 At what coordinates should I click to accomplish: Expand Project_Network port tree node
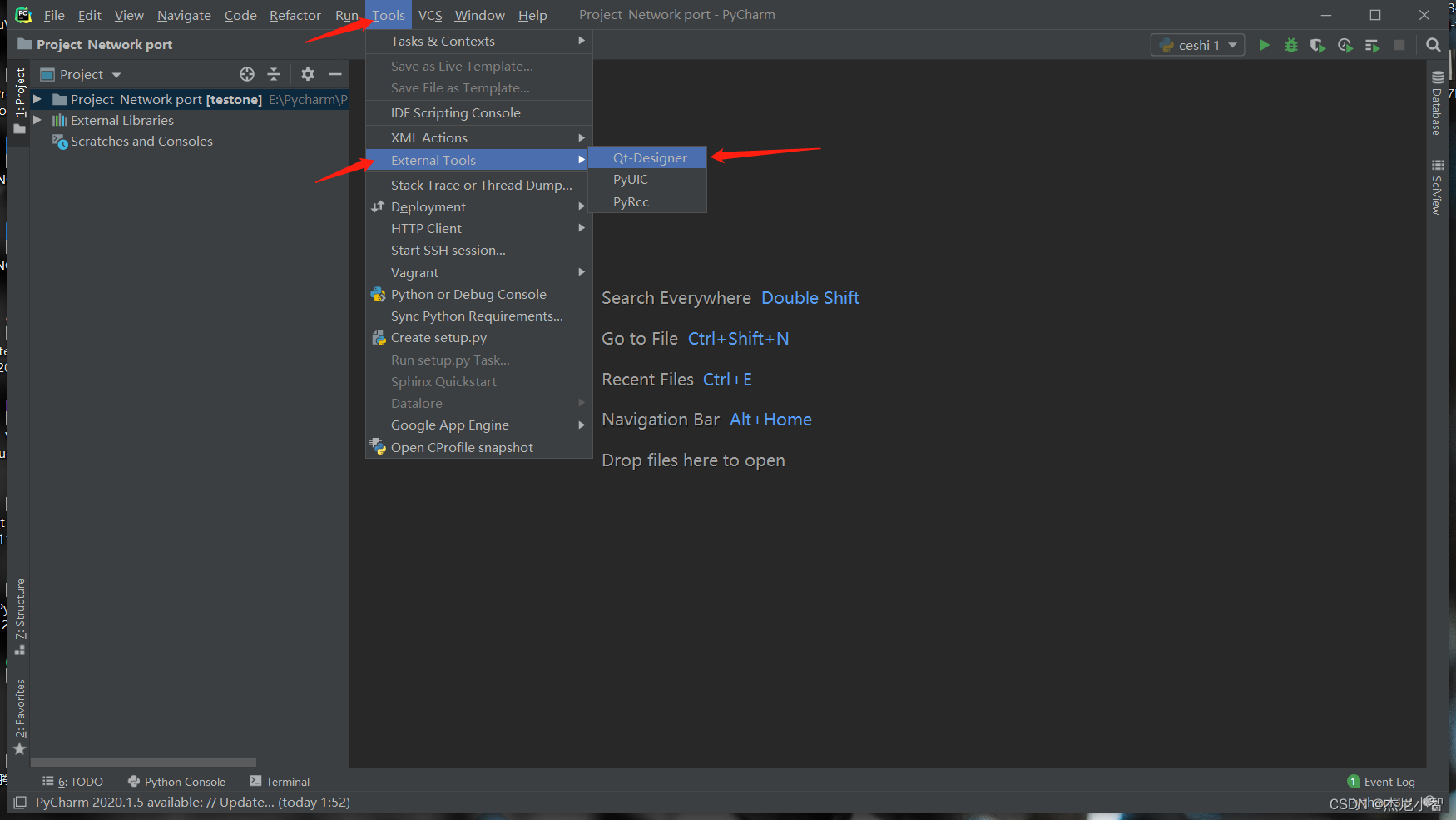(x=37, y=99)
